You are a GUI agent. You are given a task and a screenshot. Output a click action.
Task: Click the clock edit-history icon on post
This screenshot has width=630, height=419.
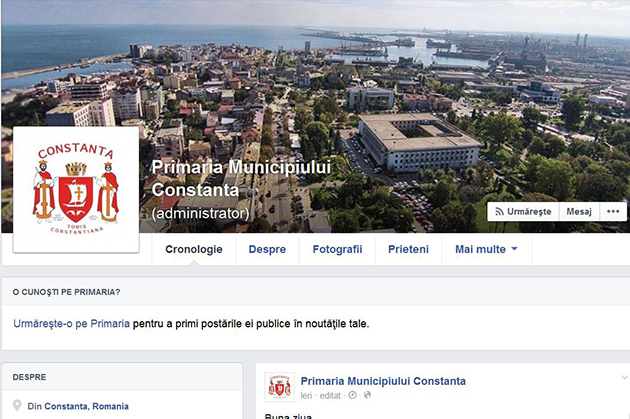pos(352,395)
